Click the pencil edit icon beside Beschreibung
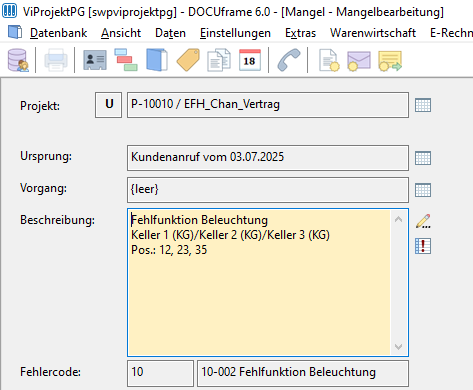 [423, 221]
